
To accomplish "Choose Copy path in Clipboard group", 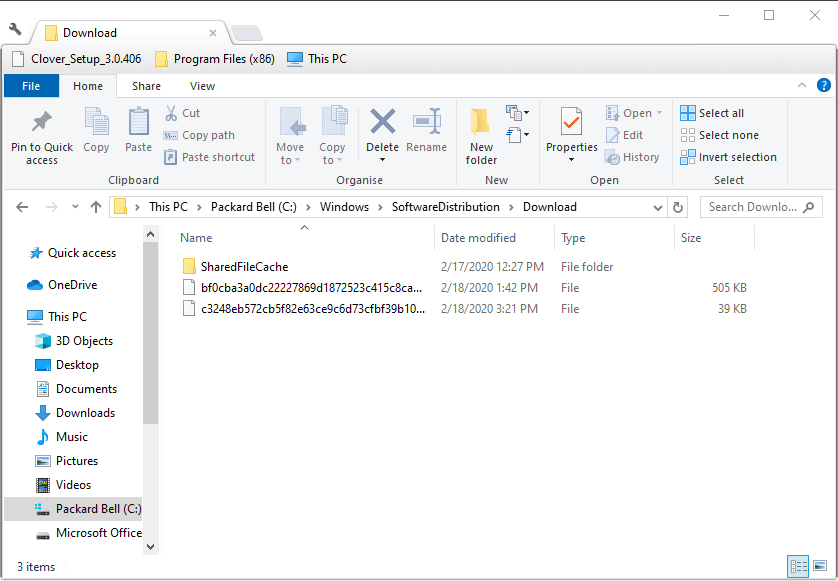I will point(199,135).
